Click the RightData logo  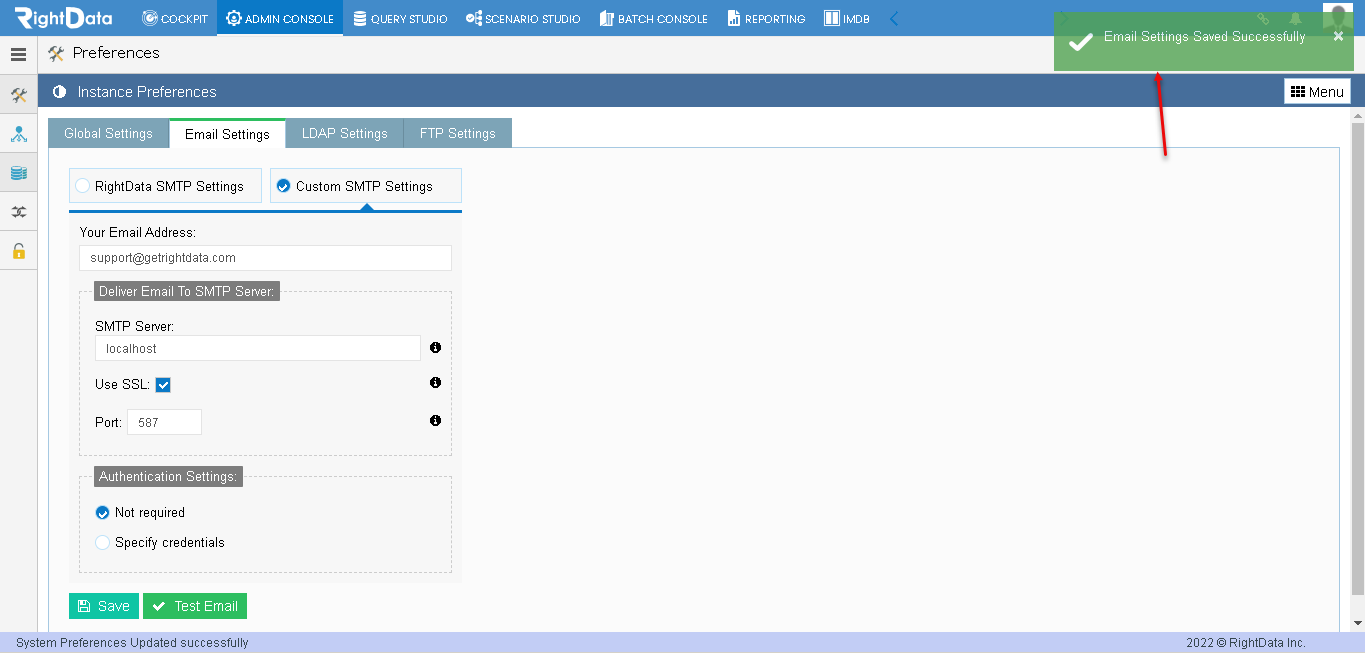(x=63, y=18)
